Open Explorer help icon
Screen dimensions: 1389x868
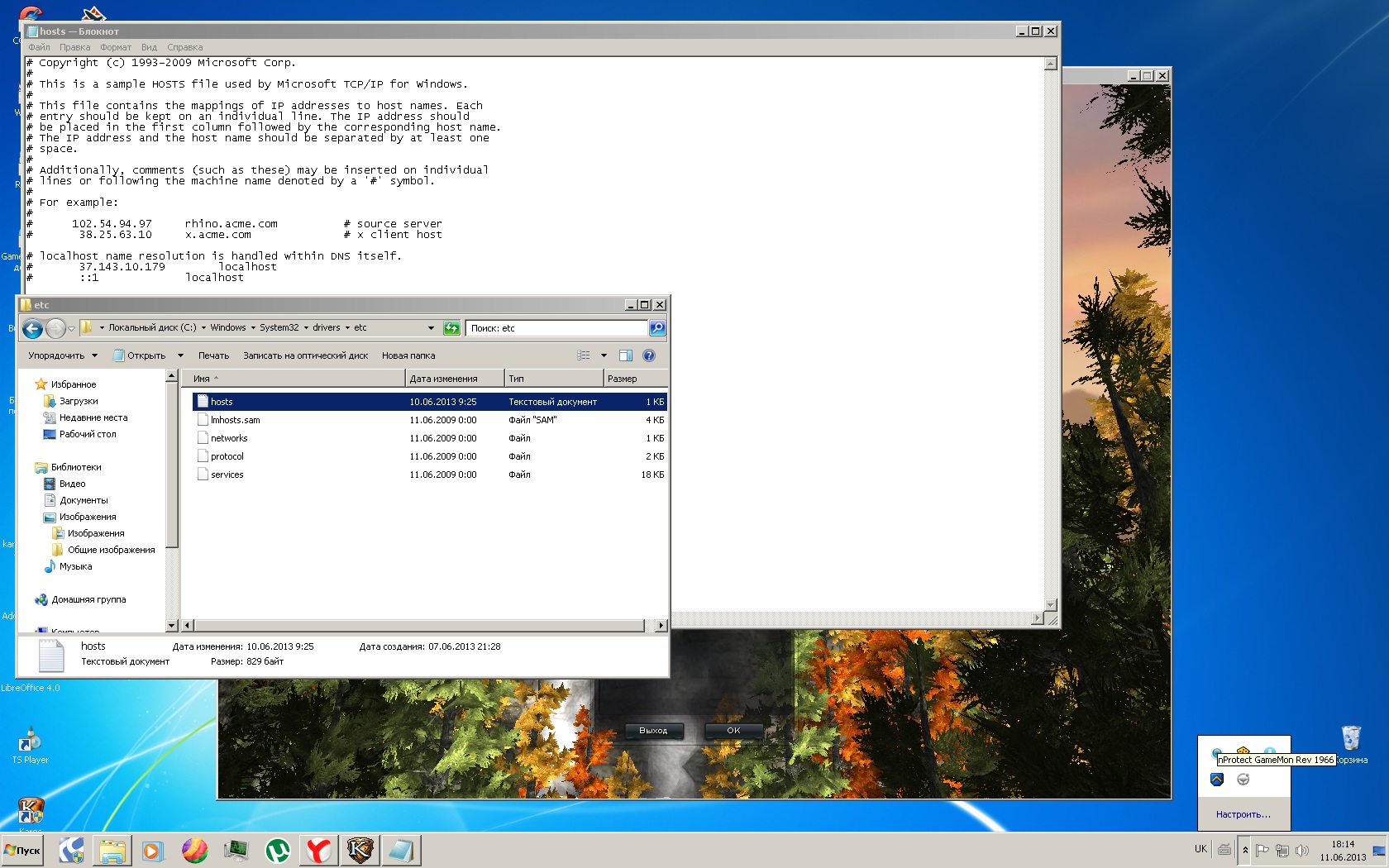pyautogui.click(x=649, y=355)
